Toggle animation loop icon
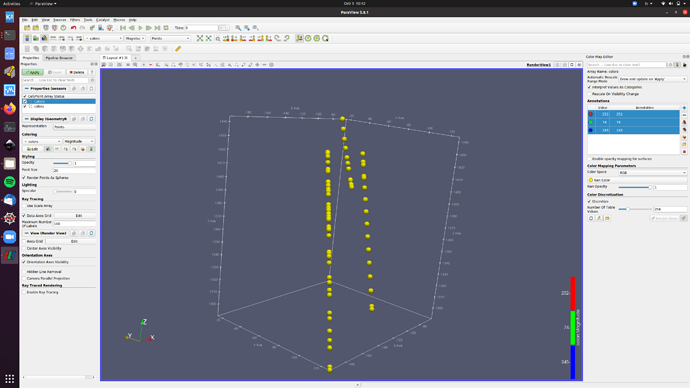The height and width of the screenshot is (388, 690). pyautogui.click(x=166, y=28)
